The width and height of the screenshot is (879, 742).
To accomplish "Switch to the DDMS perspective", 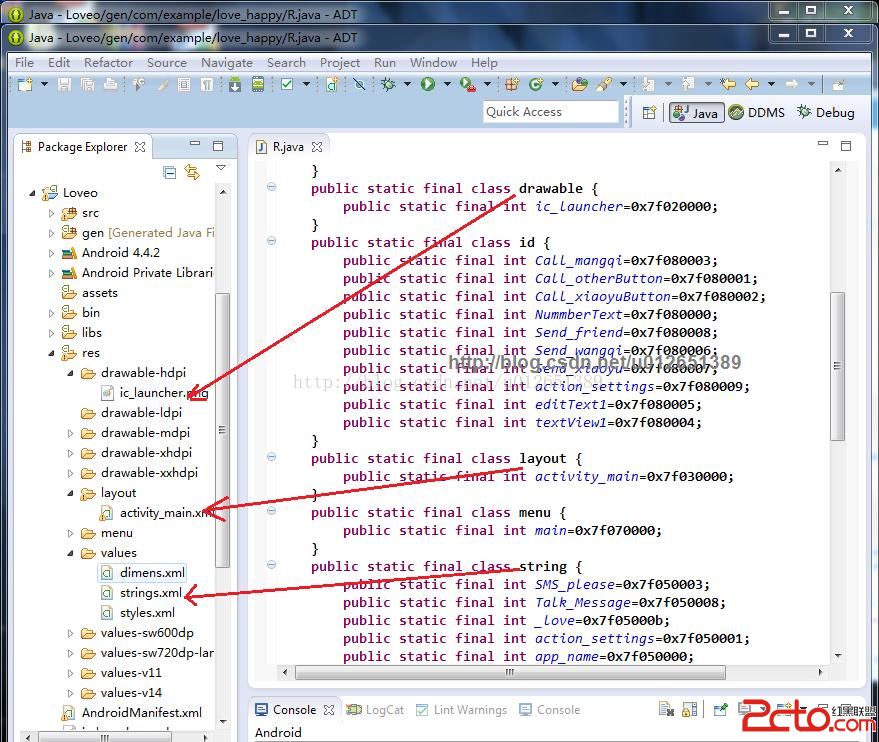I will pos(757,113).
